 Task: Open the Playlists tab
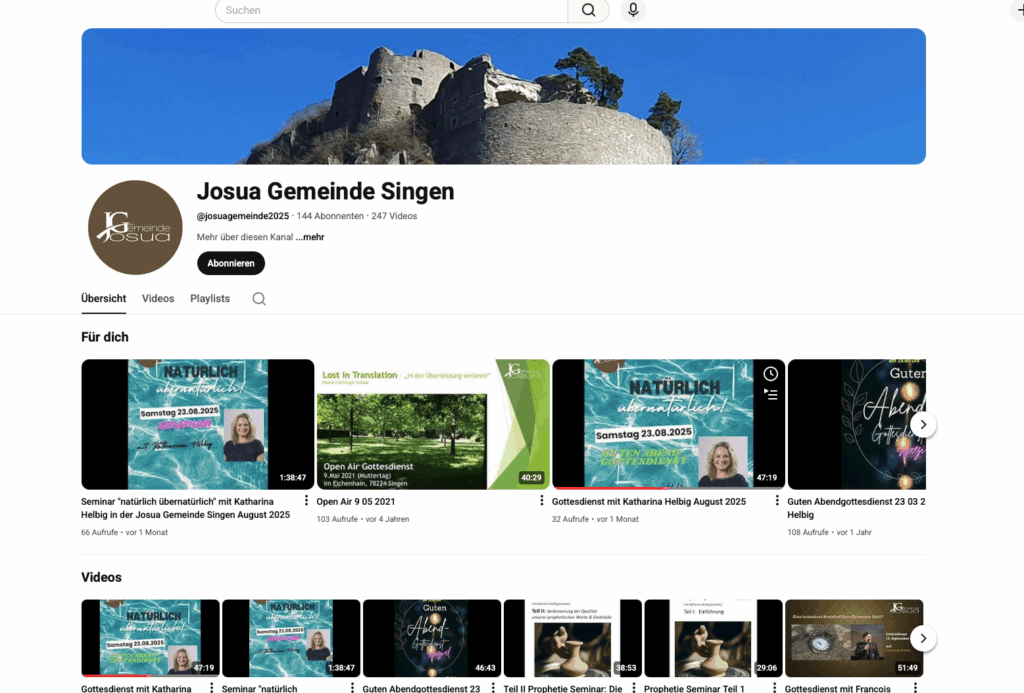click(x=210, y=299)
